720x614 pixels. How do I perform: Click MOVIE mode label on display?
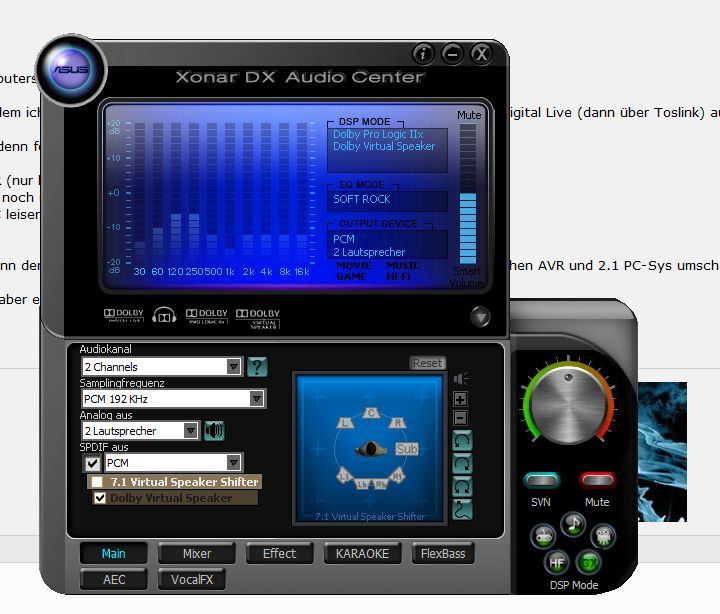click(x=354, y=265)
